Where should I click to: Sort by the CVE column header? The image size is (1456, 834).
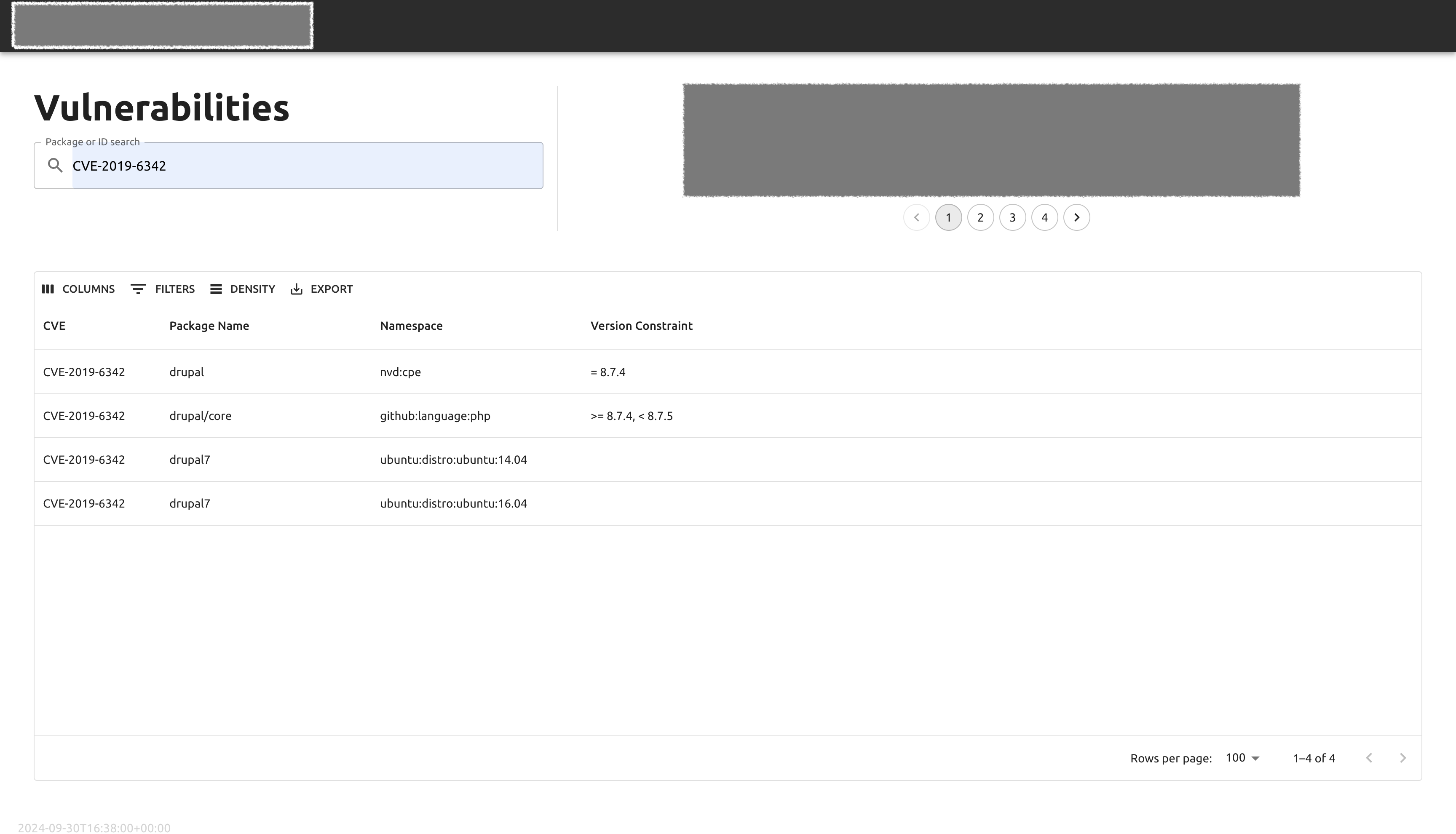54,325
